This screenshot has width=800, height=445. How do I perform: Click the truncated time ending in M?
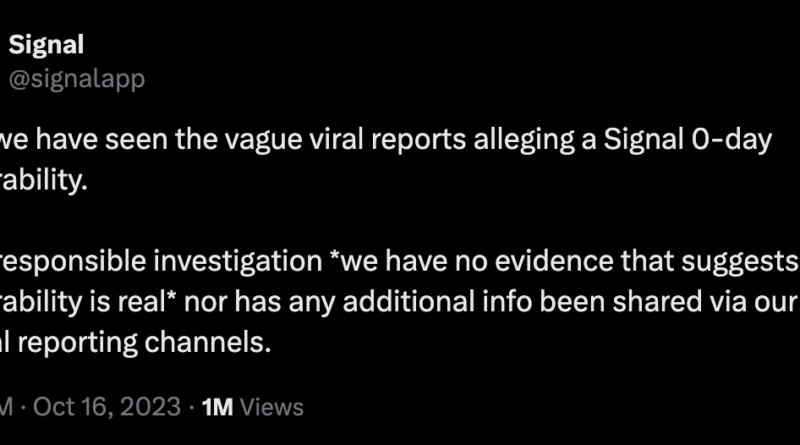pyautogui.click(x=7, y=407)
